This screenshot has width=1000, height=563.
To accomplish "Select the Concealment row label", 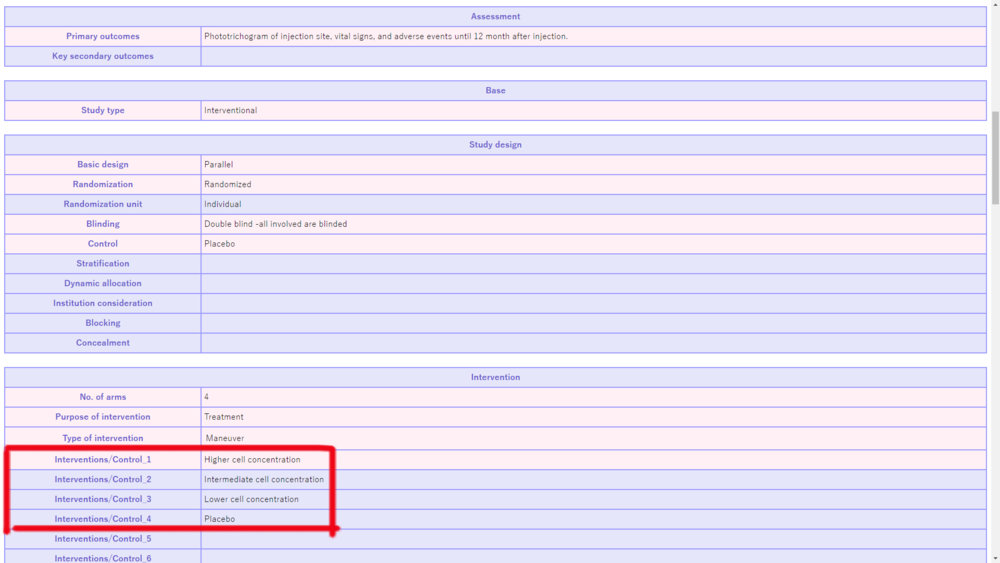I will (x=103, y=342).
